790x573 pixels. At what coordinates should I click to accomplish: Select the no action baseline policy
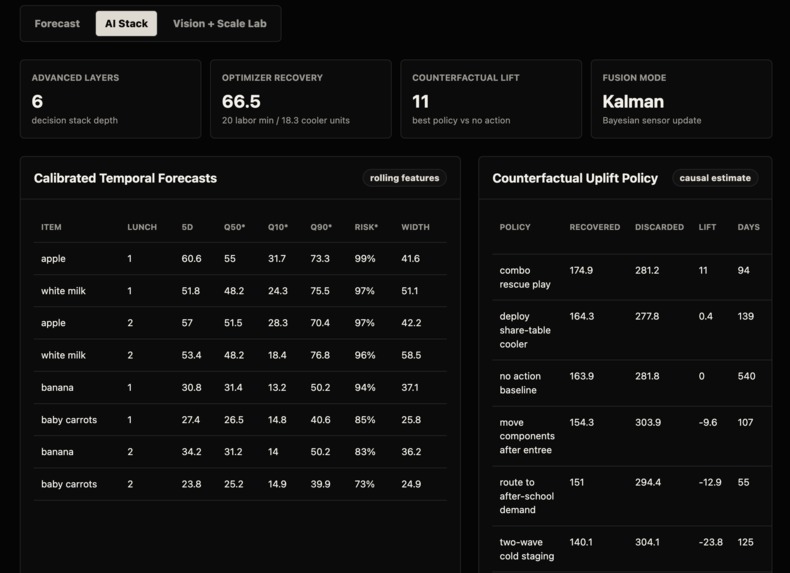pos(632,383)
